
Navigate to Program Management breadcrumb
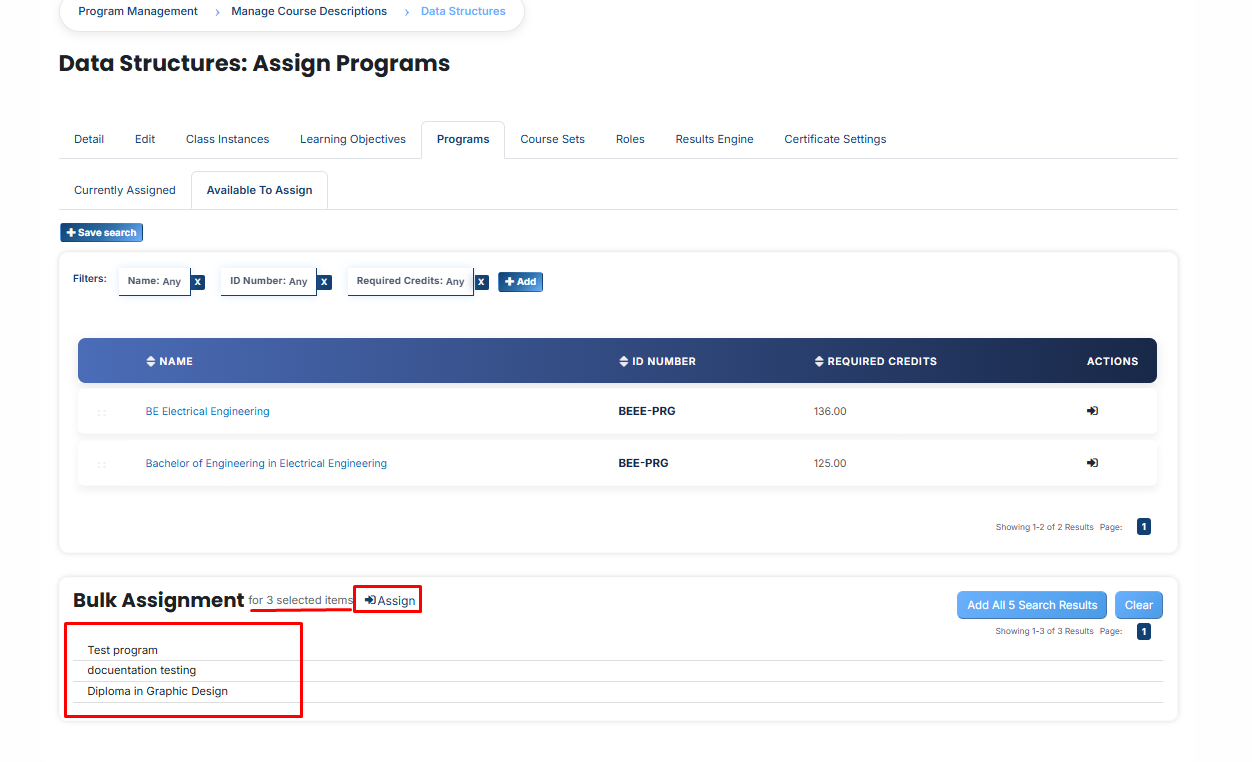(138, 12)
